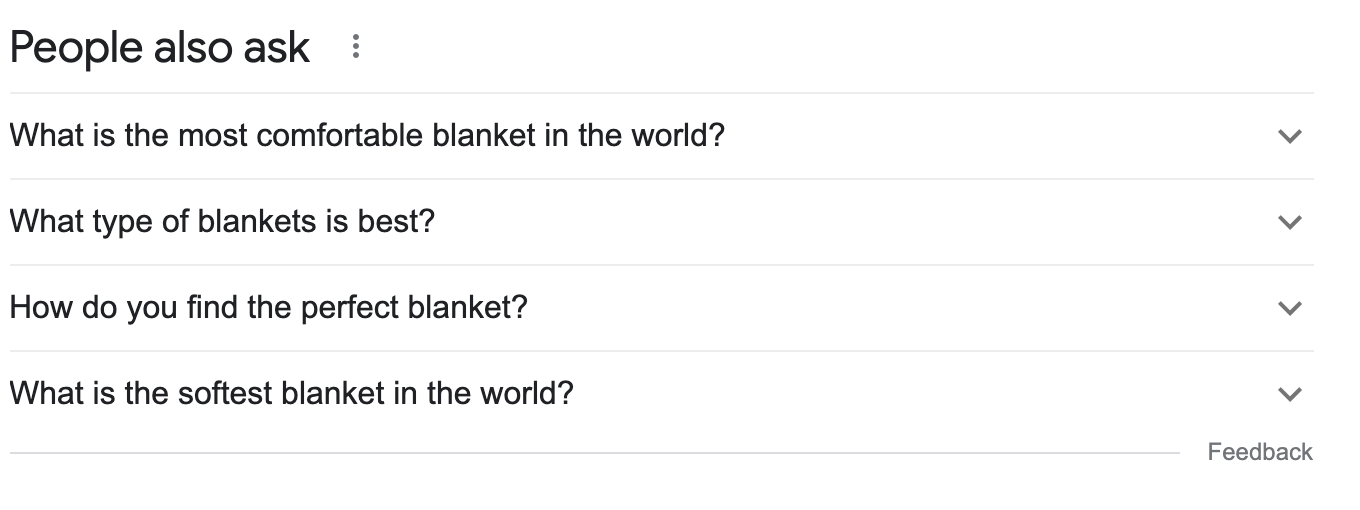Toggle open the last question's dropdown arrow
This screenshot has width=1360, height=510.
tap(1290, 394)
